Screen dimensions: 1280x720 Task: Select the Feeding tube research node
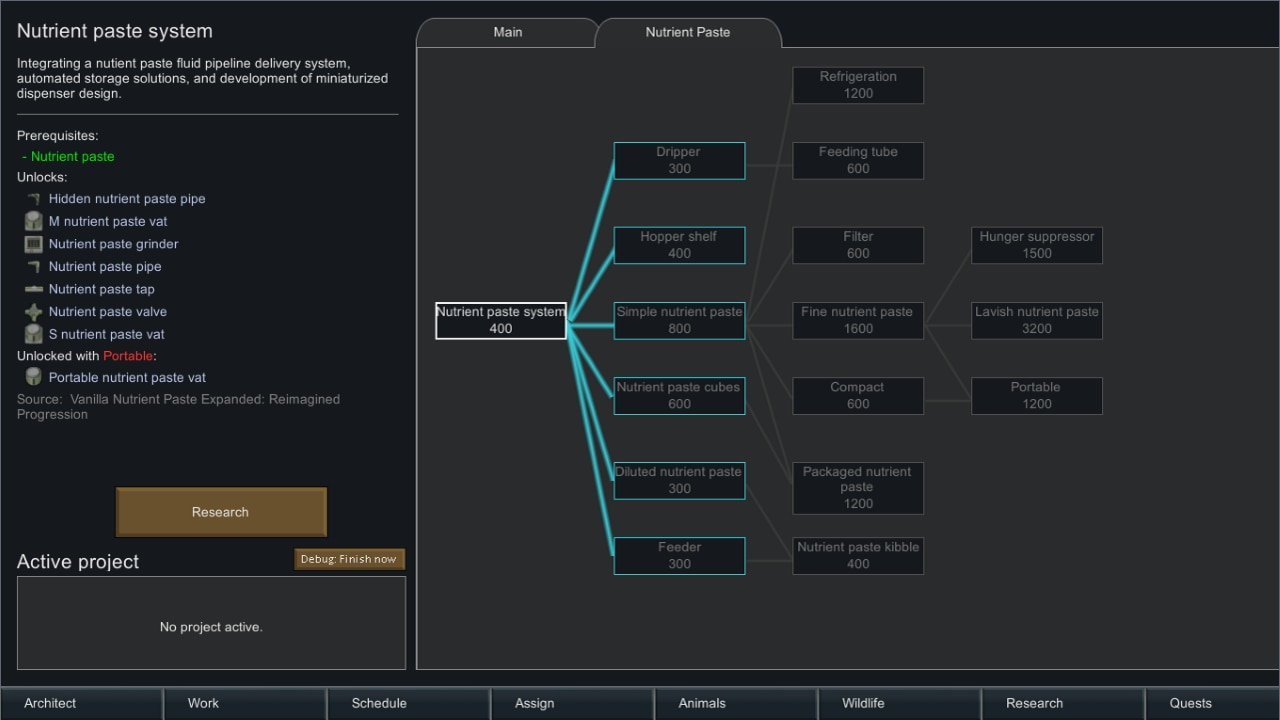[858, 160]
